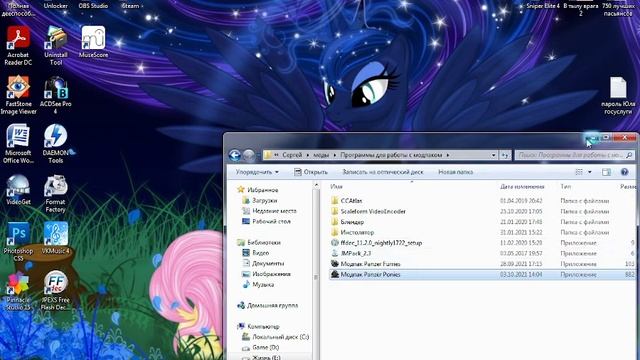Open Загрузки in navigation pane

(x=264, y=200)
